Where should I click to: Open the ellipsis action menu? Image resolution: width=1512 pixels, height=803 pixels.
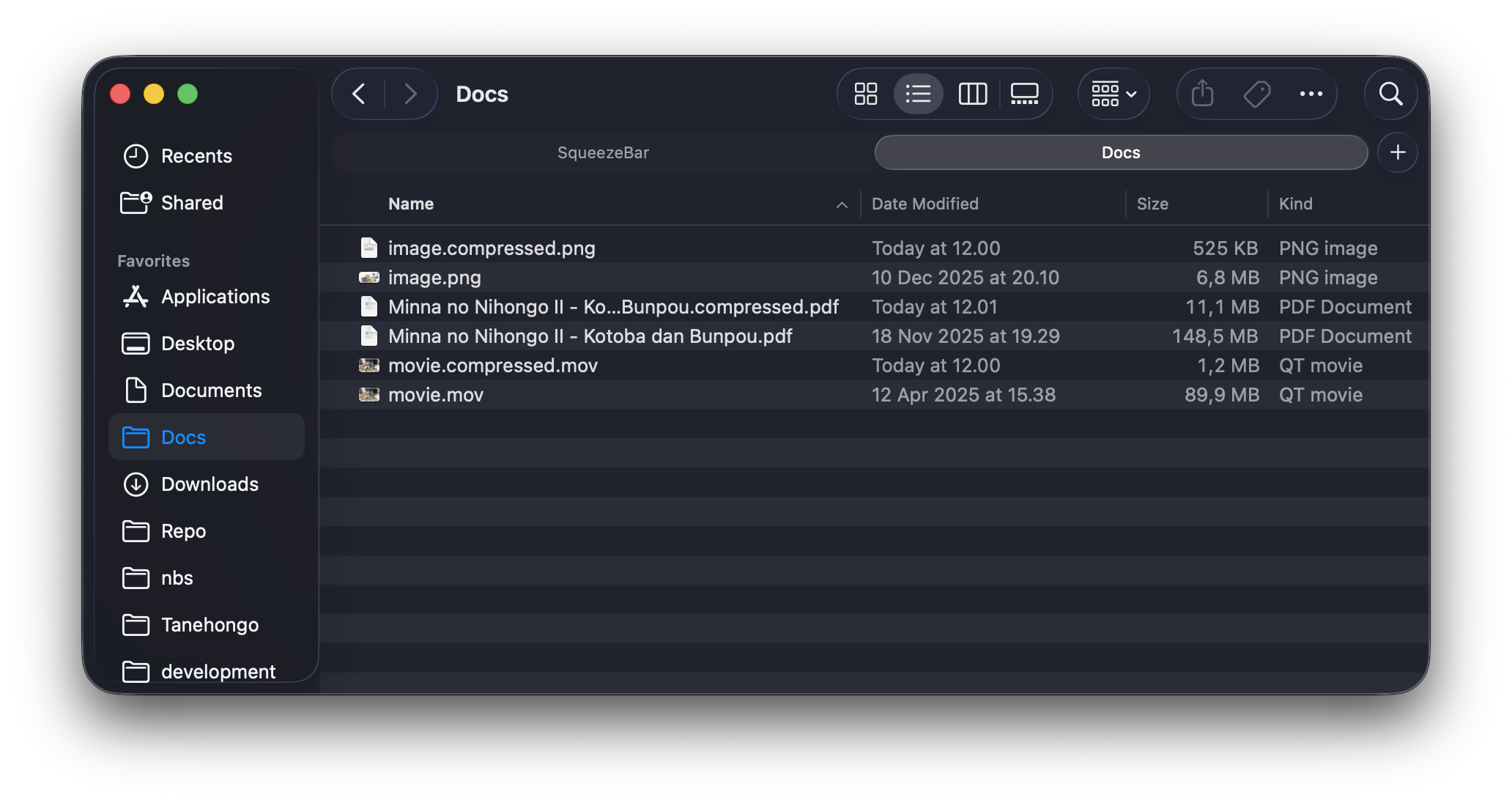tap(1311, 94)
